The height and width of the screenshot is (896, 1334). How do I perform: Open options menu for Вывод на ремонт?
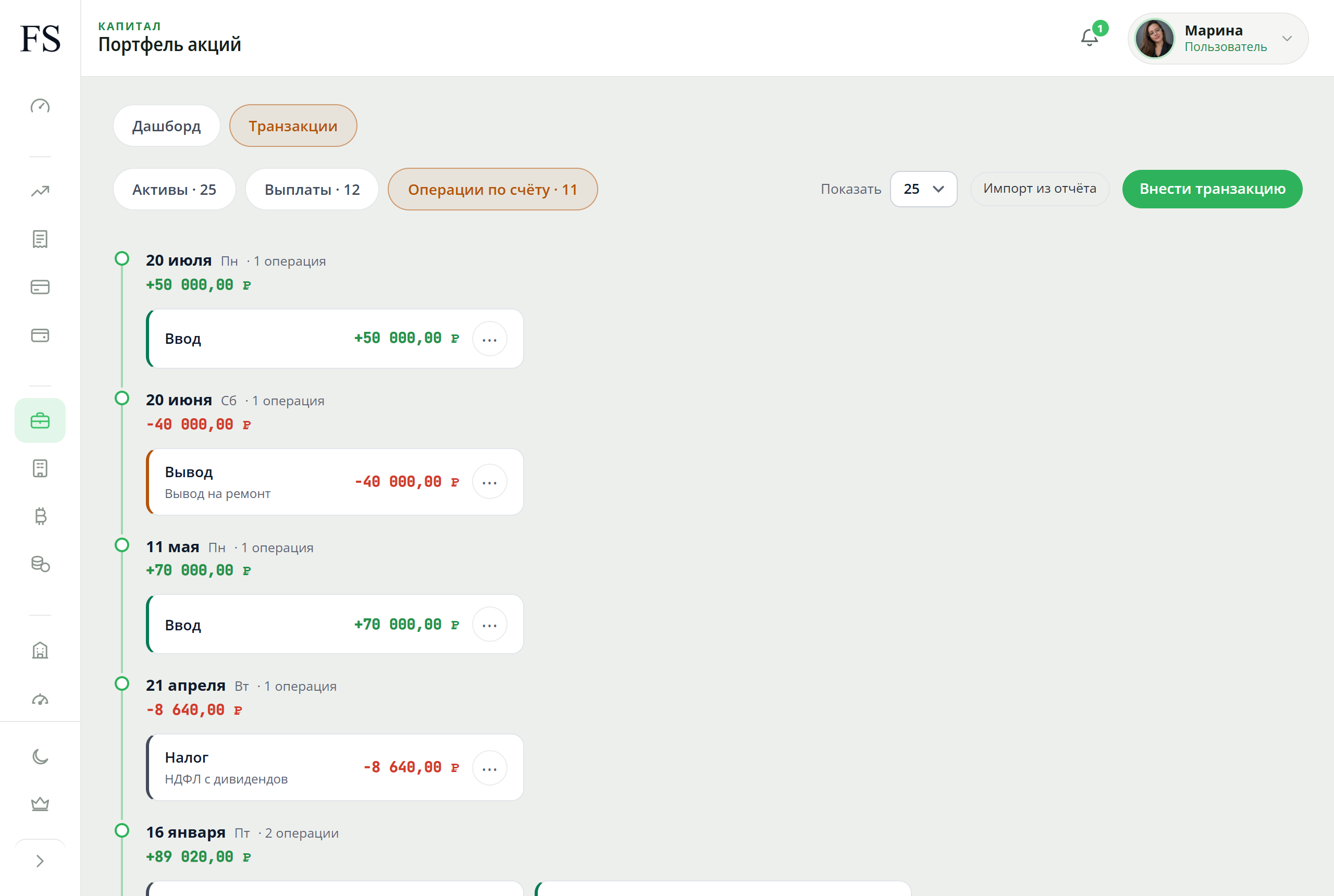tap(490, 482)
